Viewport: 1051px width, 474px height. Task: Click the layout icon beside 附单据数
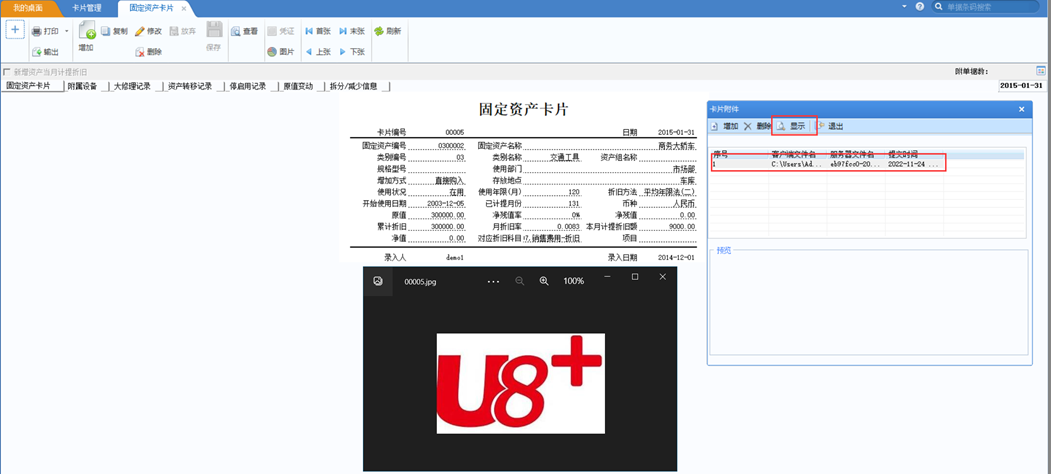(x=1041, y=71)
